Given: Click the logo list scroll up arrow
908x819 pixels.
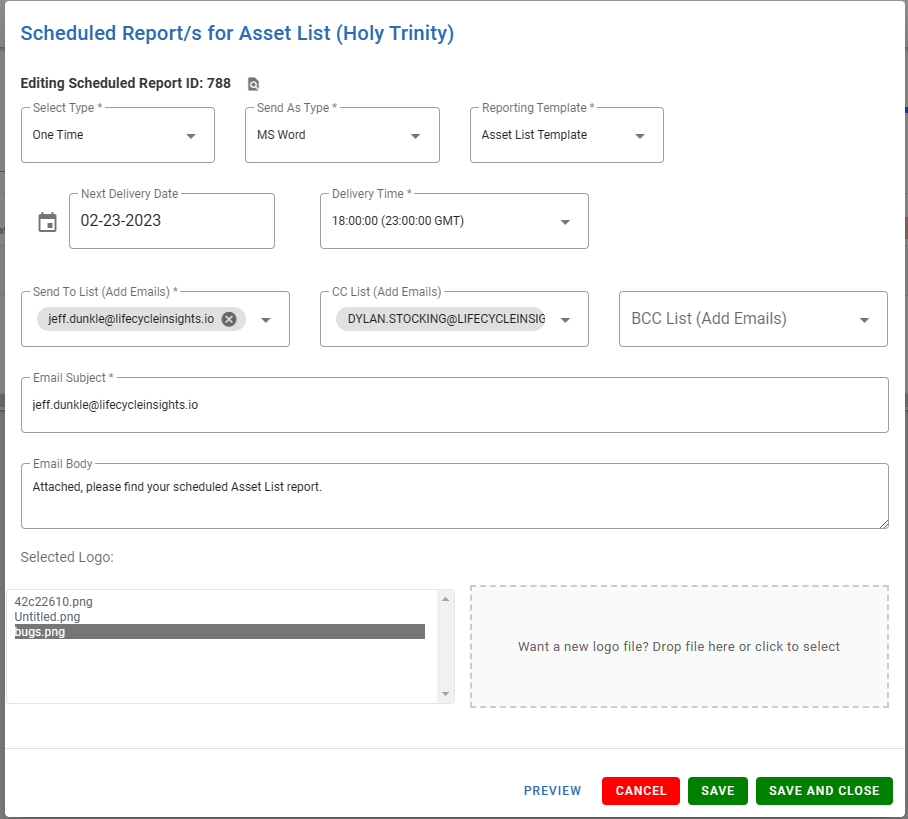Looking at the screenshot, I should coord(445,599).
